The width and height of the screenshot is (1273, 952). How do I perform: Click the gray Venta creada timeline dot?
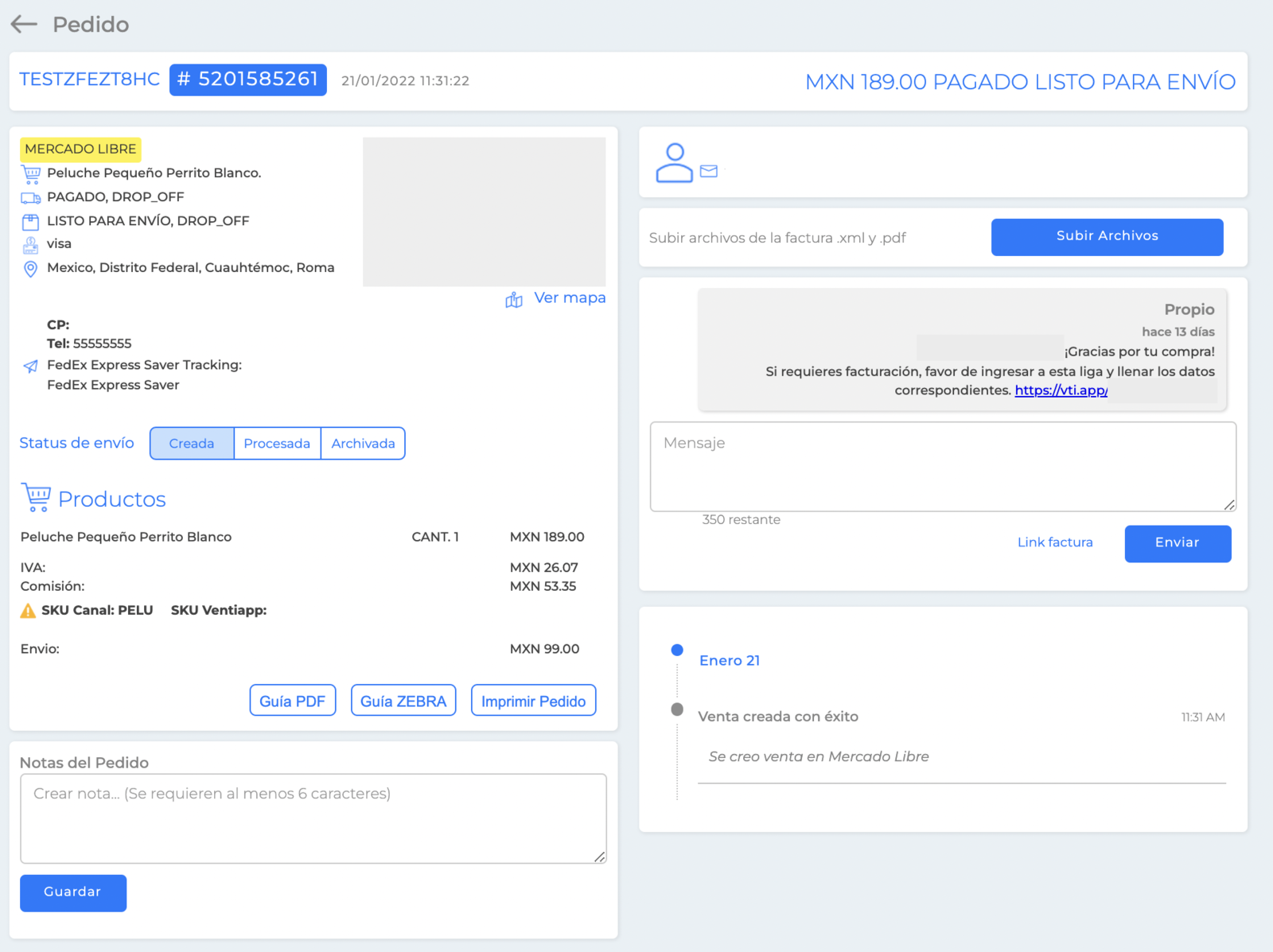(677, 709)
